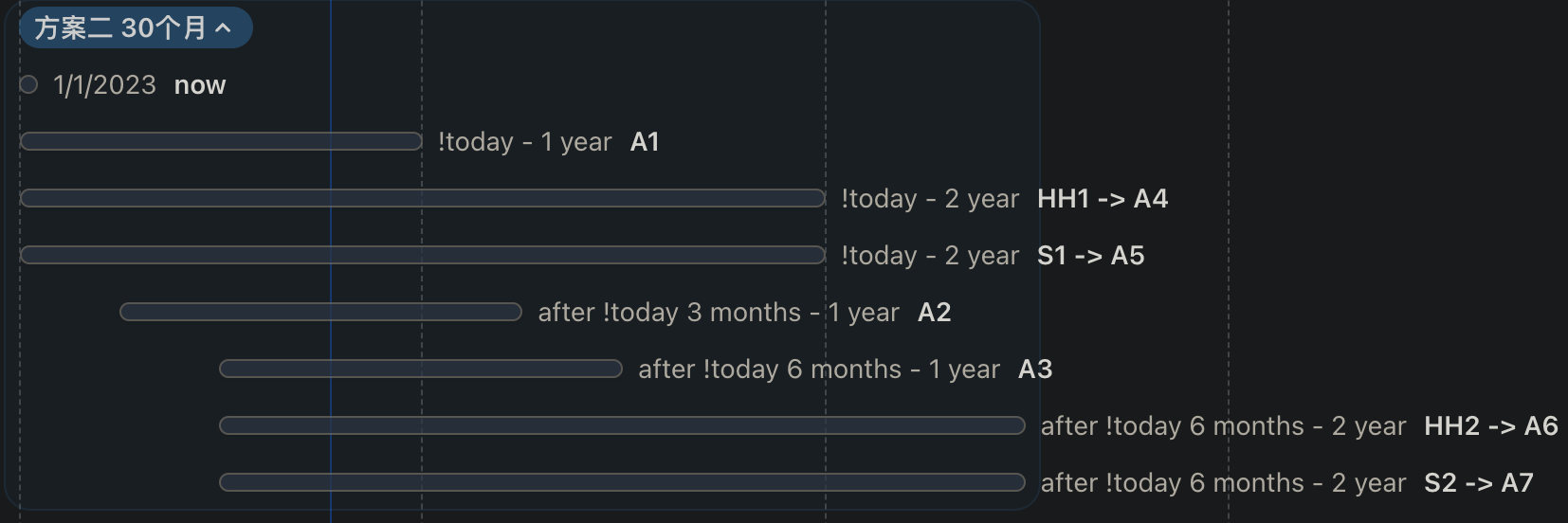
Task: Open the HH1 -> A4 item label
Action: [x=1103, y=199]
